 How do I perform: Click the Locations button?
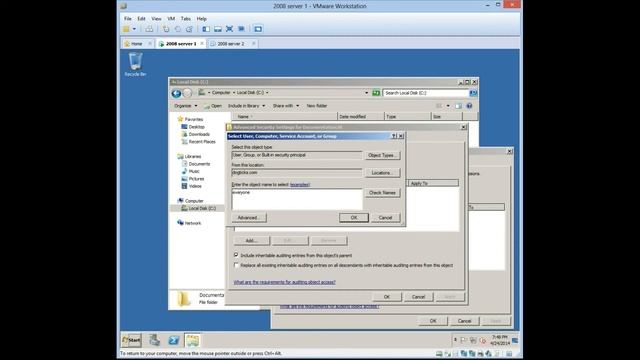click(x=382, y=173)
